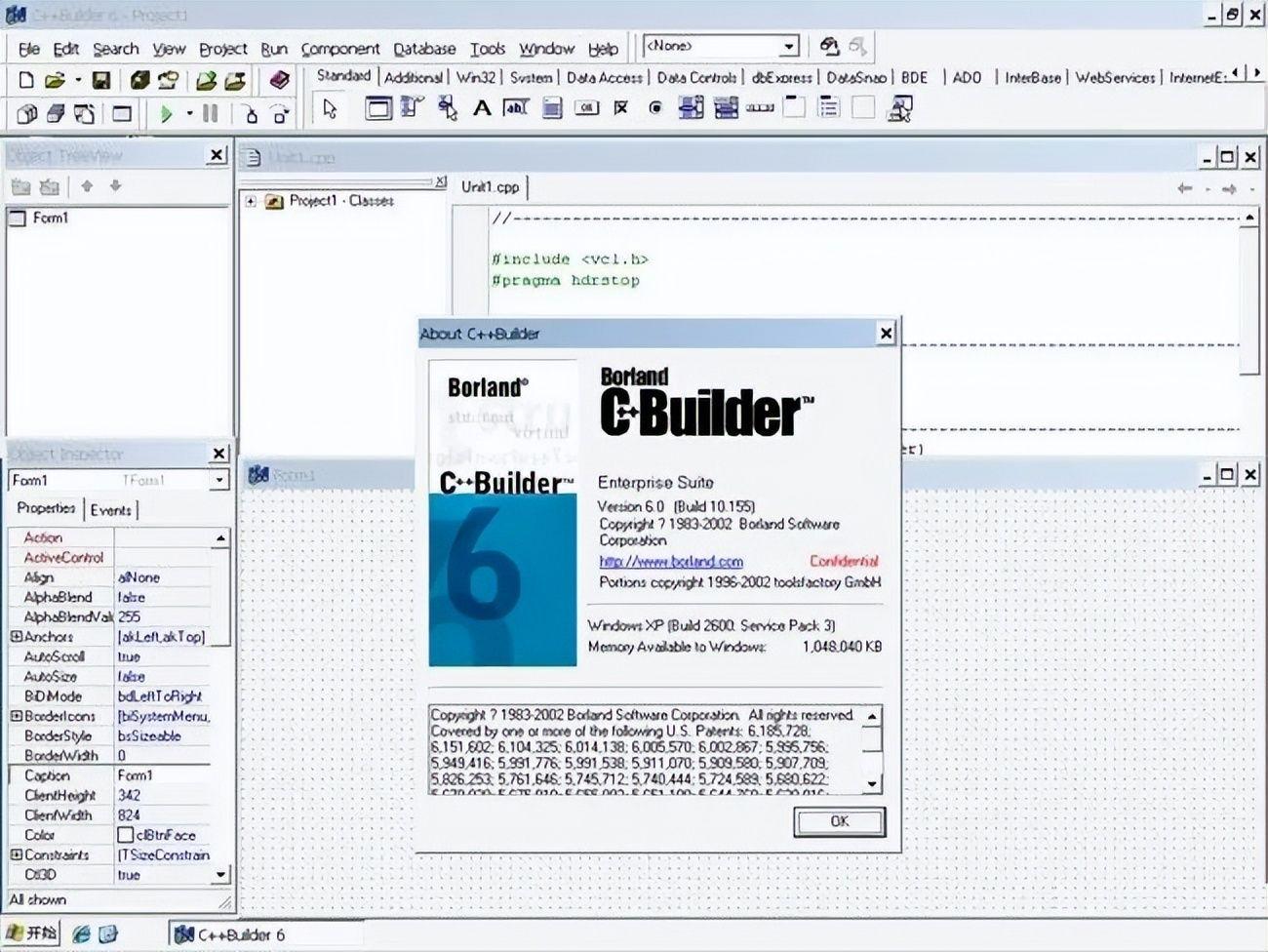
Task: Open the Form1 object selector dropdown
Action: pos(219,480)
